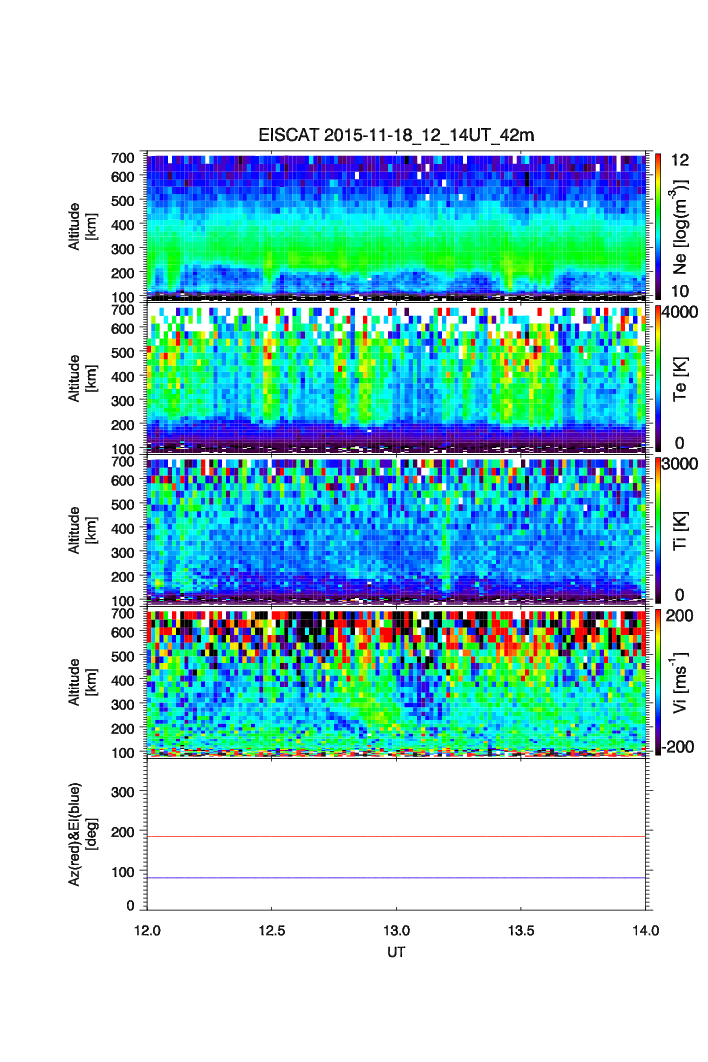
Task: Click the 12.5 tick on the time axis
Action: click(x=273, y=930)
